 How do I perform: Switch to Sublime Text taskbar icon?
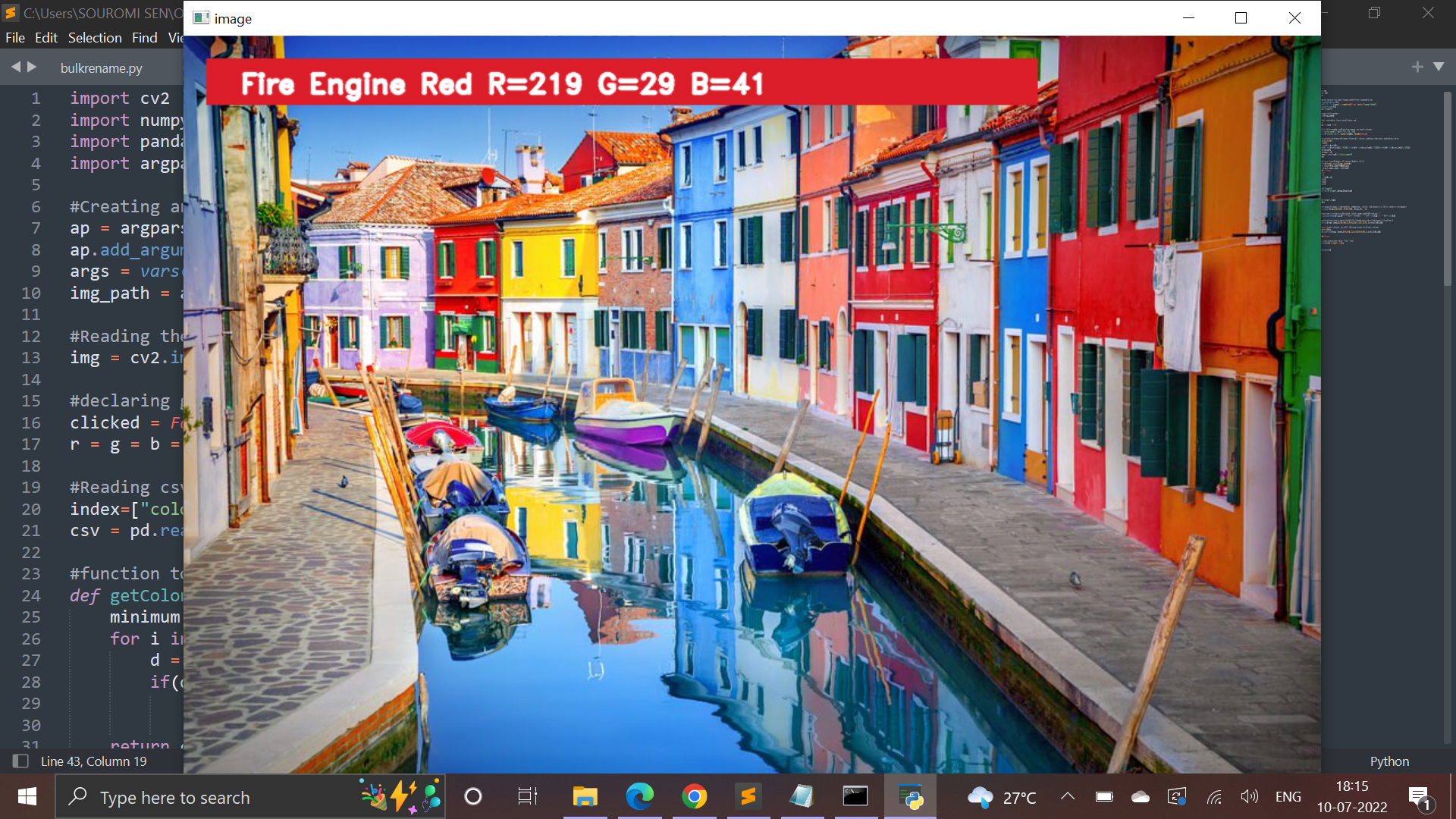click(748, 797)
